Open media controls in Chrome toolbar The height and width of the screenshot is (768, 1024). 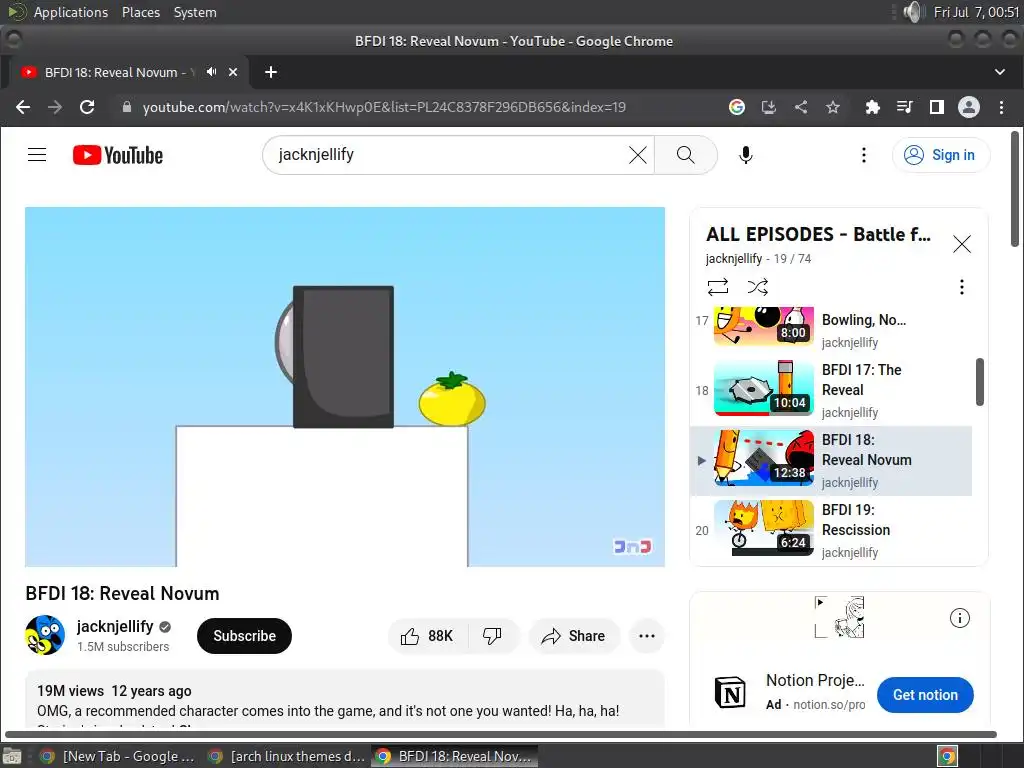tap(904, 107)
